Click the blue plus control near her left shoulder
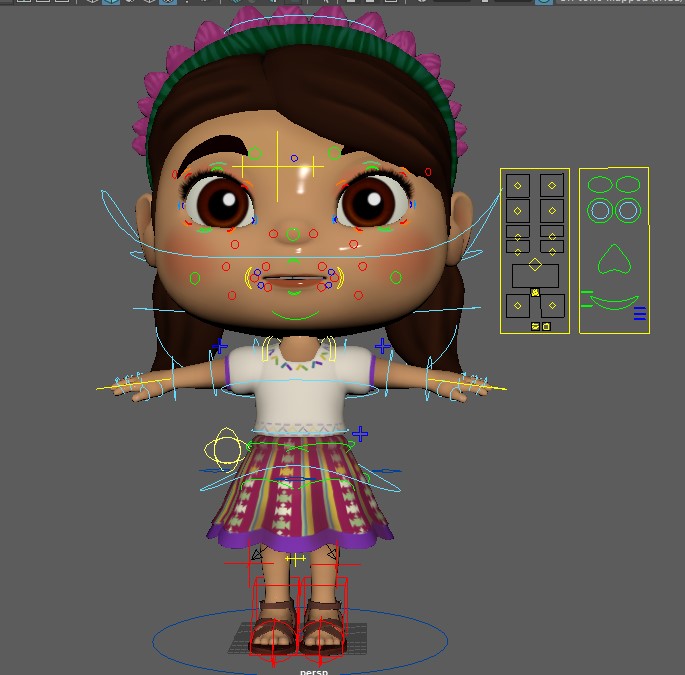This screenshot has width=685, height=675. (383, 346)
